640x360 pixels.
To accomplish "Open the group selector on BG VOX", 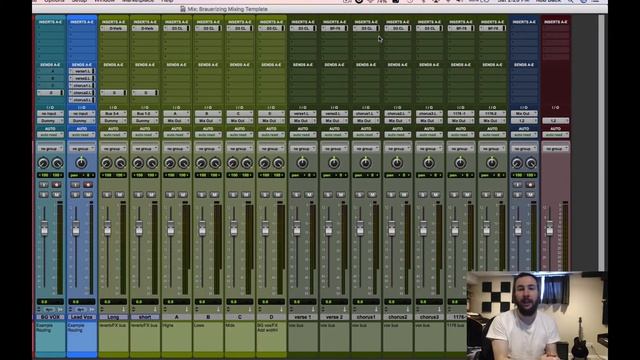I will [x=50, y=149].
